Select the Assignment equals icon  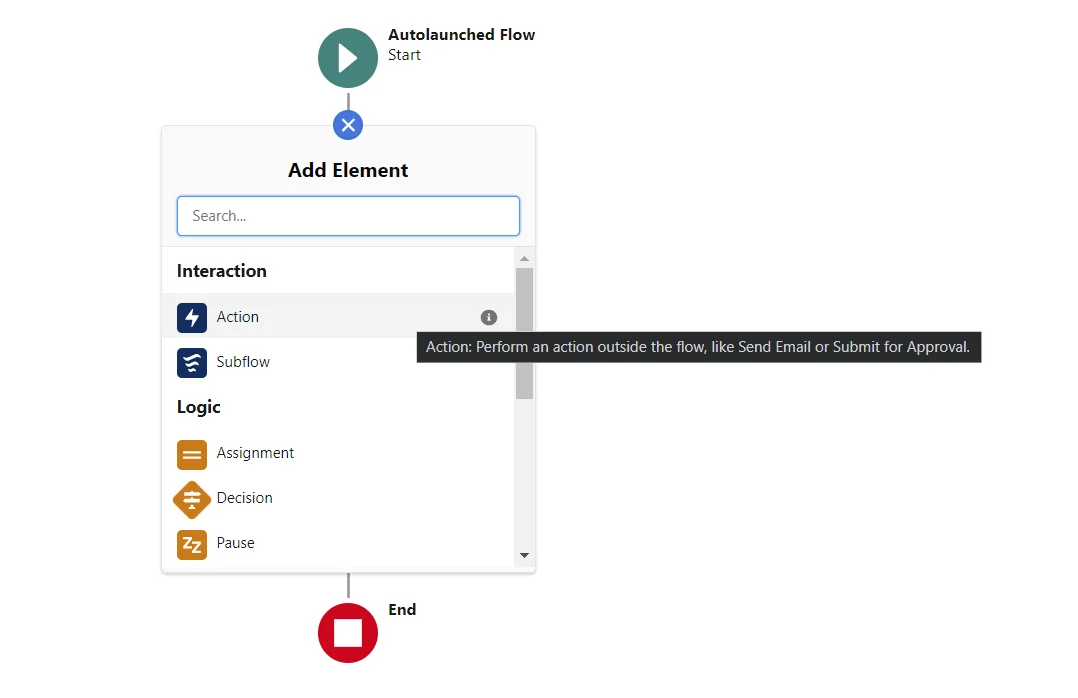tap(192, 454)
